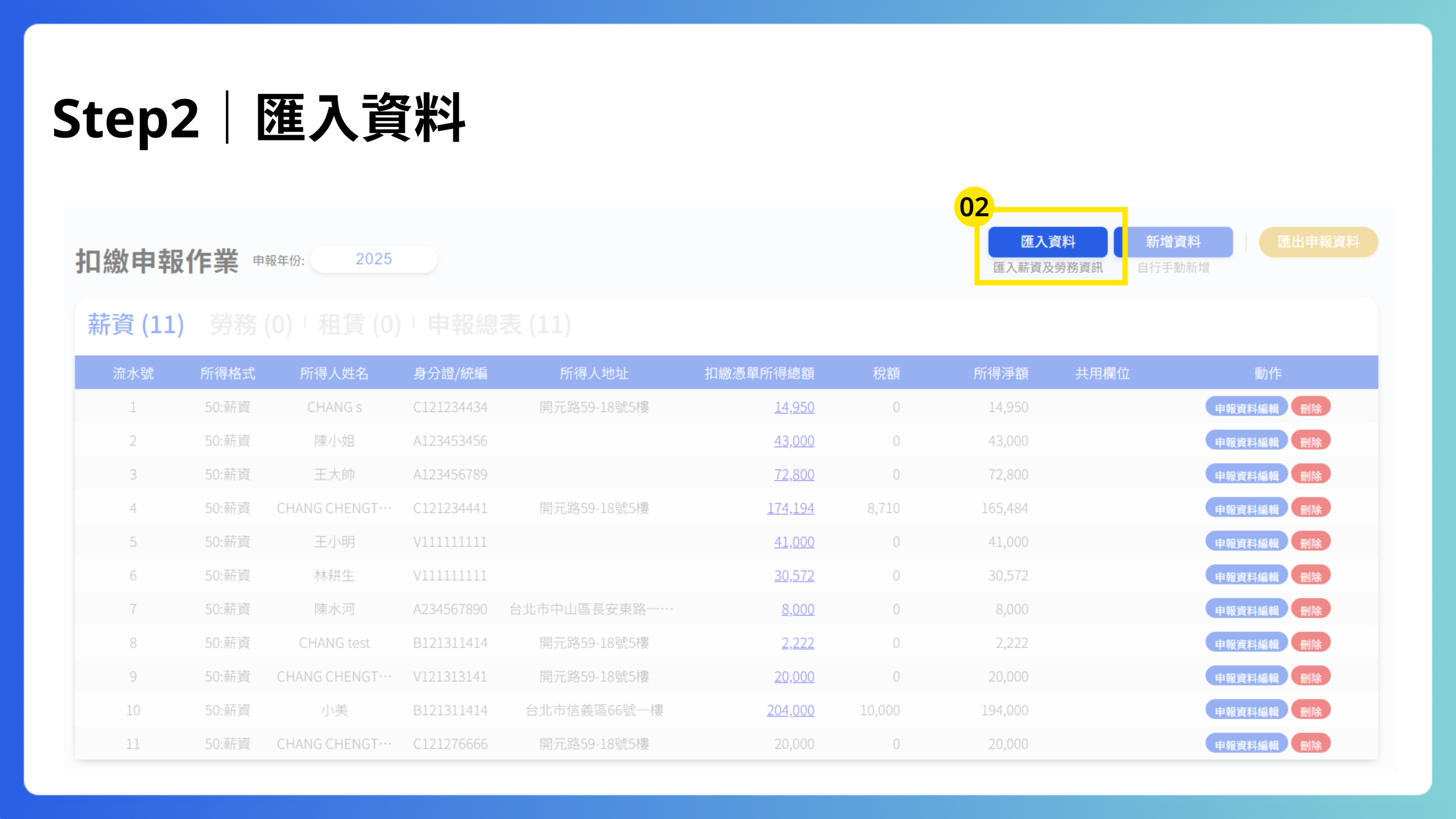Viewport: 1456px width, 819px height.
Task: Click the 新增資料 add data button
Action: coord(1173,242)
